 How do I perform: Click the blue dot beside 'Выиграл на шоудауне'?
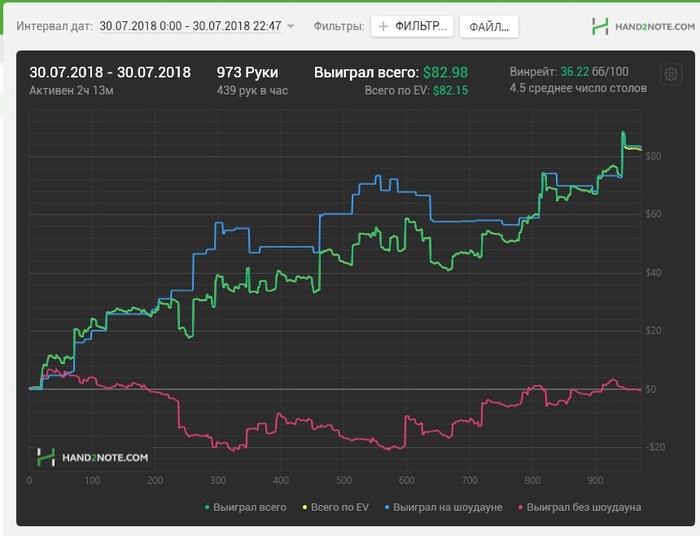[x=387, y=507]
